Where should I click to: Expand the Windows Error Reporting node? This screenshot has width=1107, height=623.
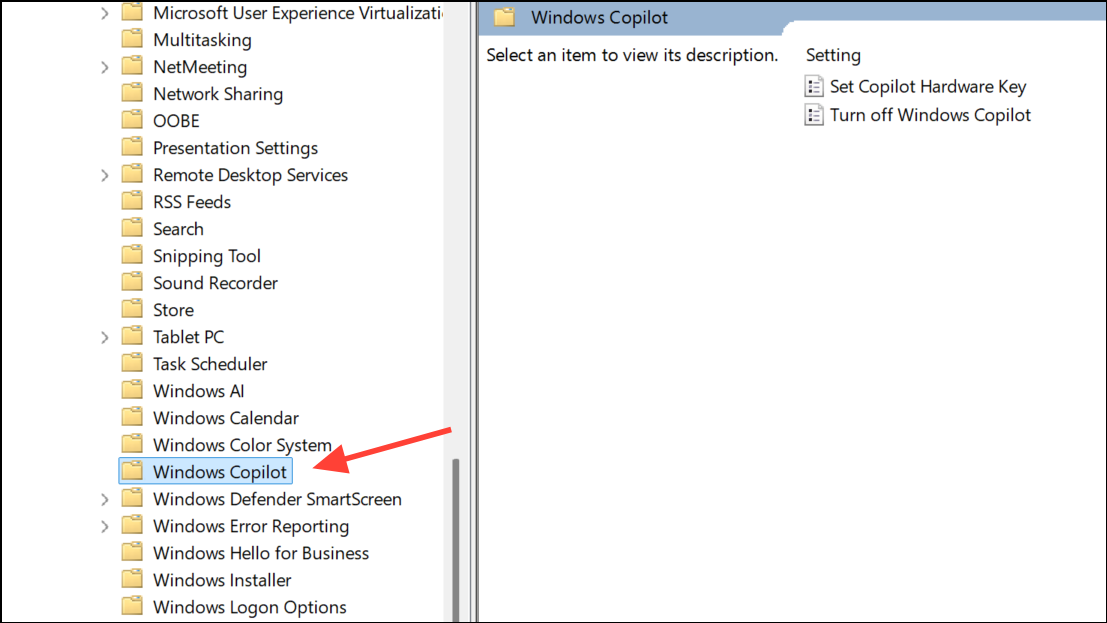tap(105, 526)
